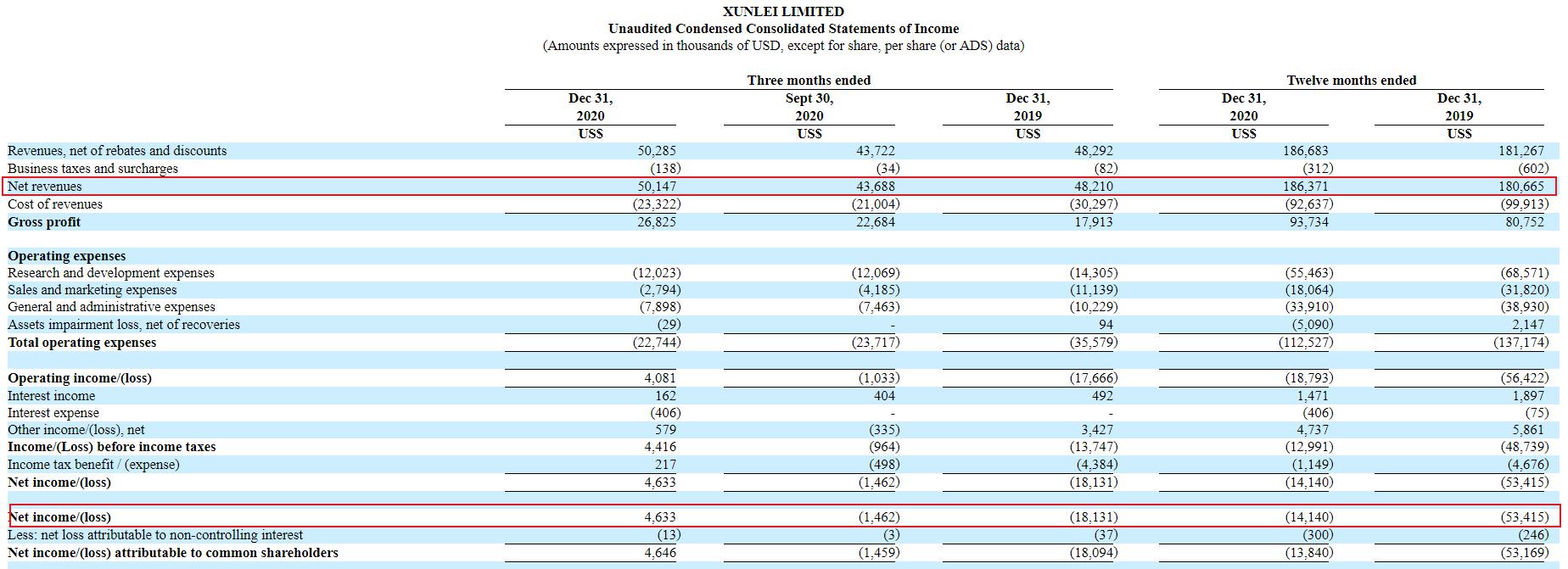
Task: Select the 'Three months ended' column group header
Action: pyautogui.click(x=809, y=81)
